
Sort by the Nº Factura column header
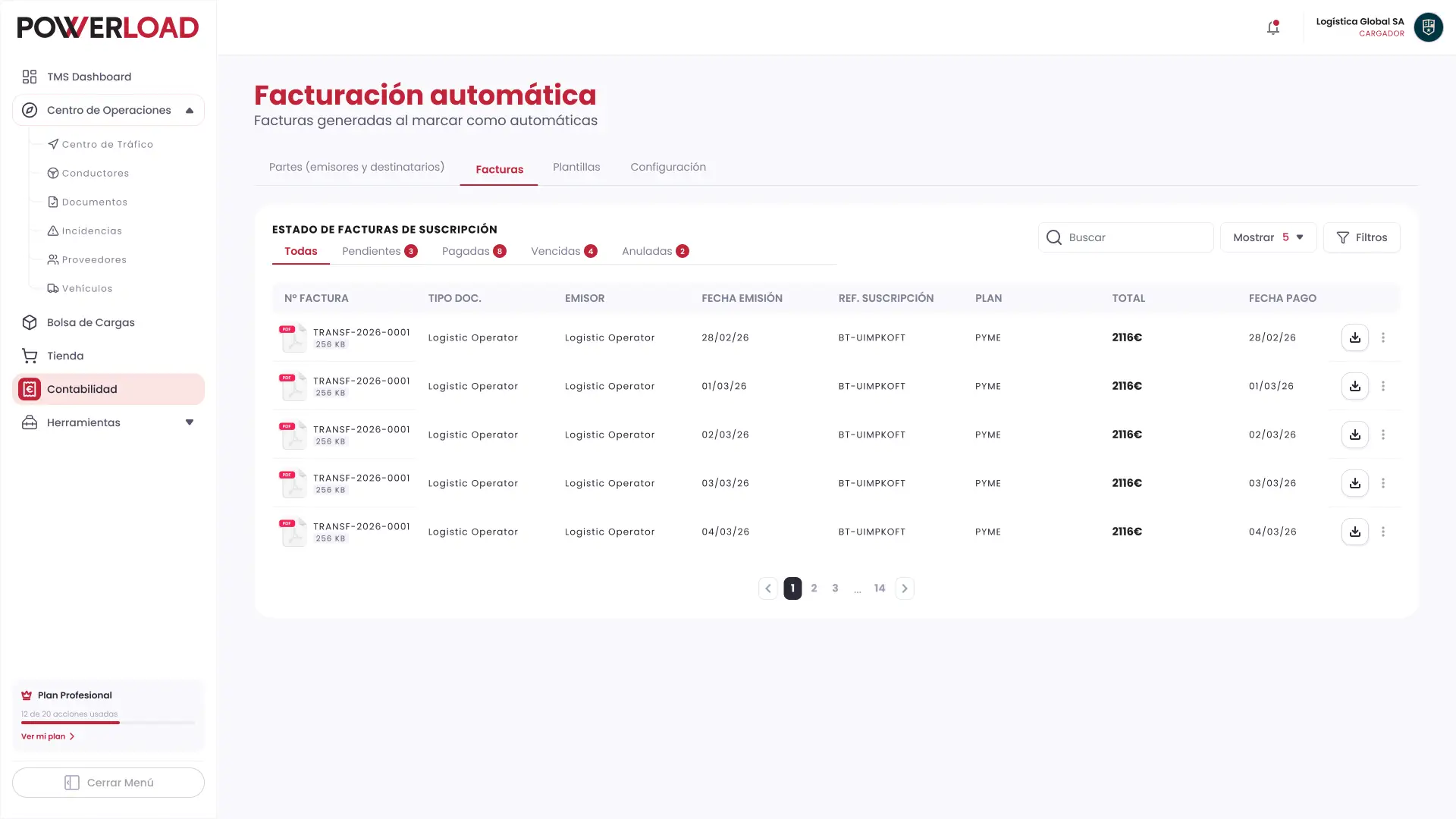pyautogui.click(x=316, y=298)
